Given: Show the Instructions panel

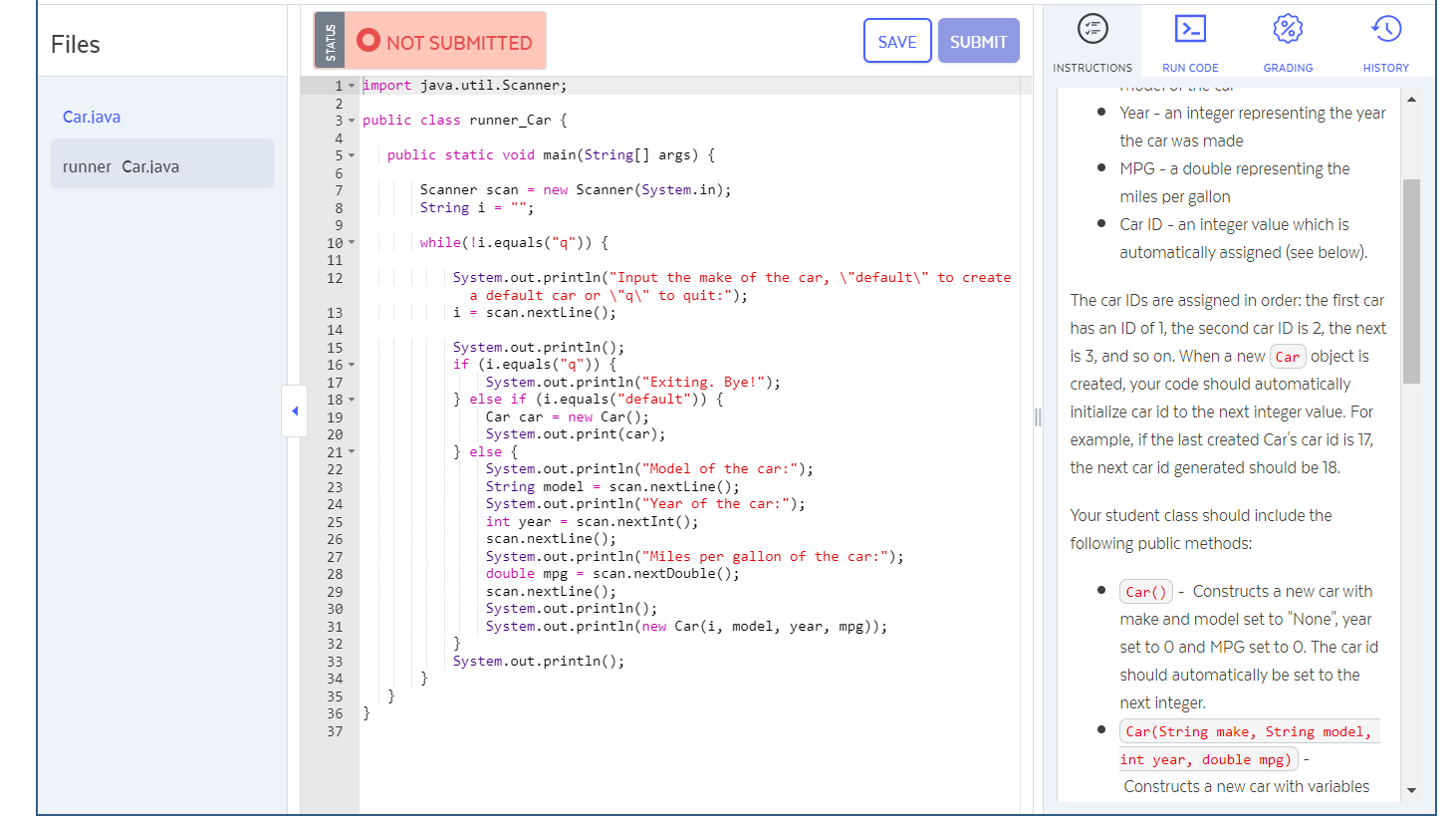Looking at the screenshot, I should click(x=1092, y=40).
